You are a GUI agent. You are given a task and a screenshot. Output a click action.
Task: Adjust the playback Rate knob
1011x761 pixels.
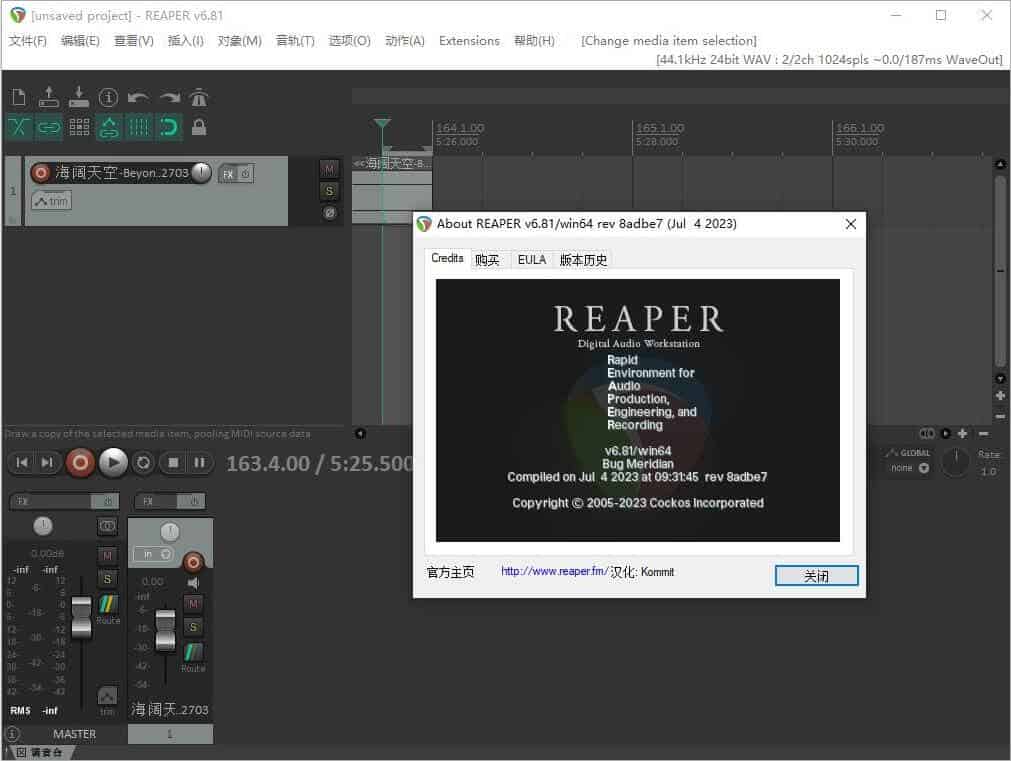point(956,462)
